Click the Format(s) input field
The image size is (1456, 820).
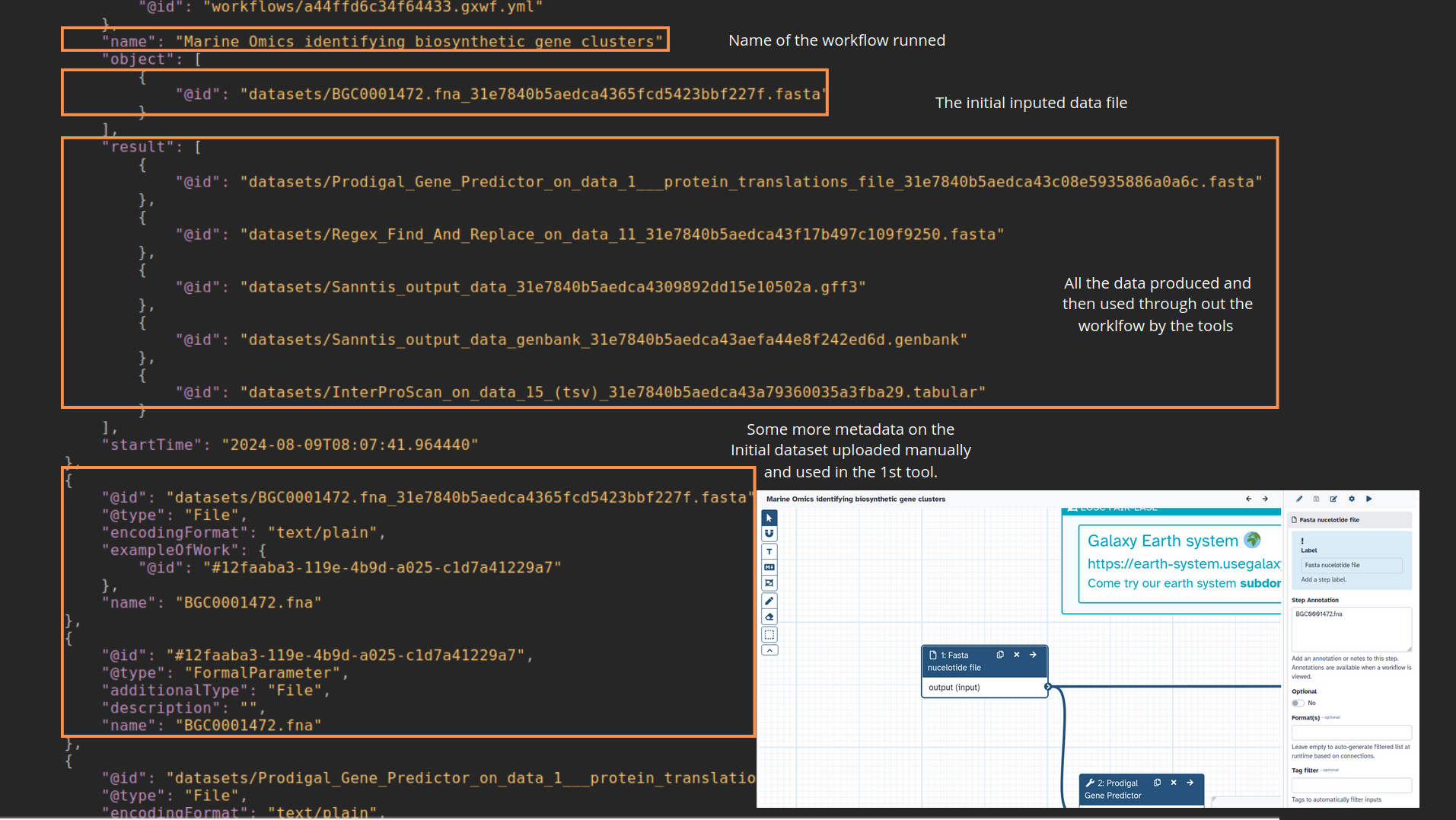pyautogui.click(x=1351, y=732)
